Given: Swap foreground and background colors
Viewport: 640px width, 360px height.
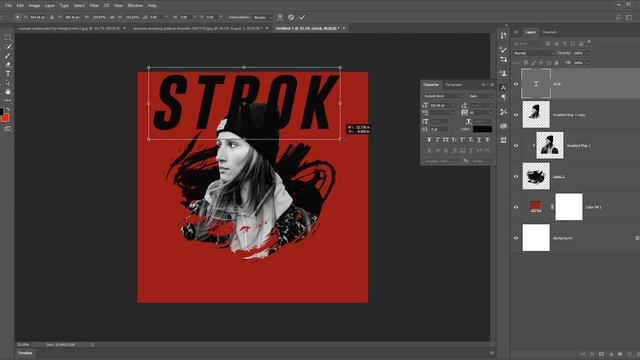Looking at the screenshot, I should click(x=7, y=110).
